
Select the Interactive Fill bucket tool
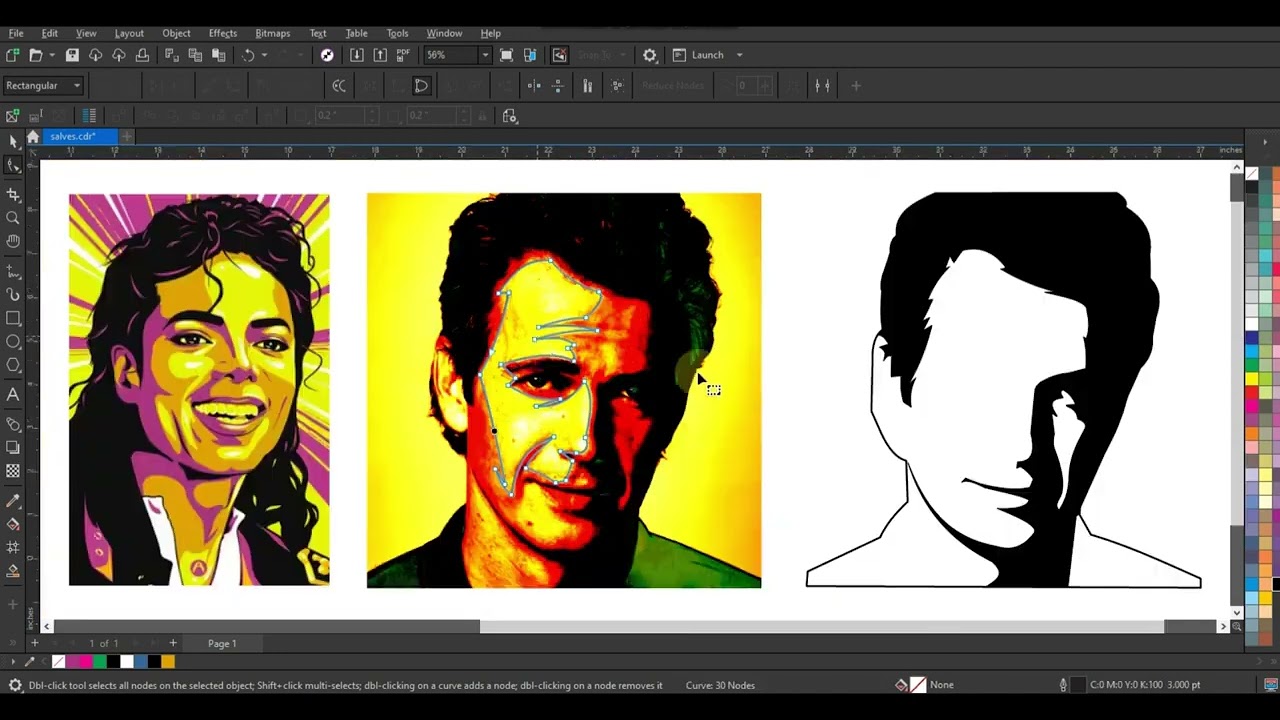[x=13, y=524]
